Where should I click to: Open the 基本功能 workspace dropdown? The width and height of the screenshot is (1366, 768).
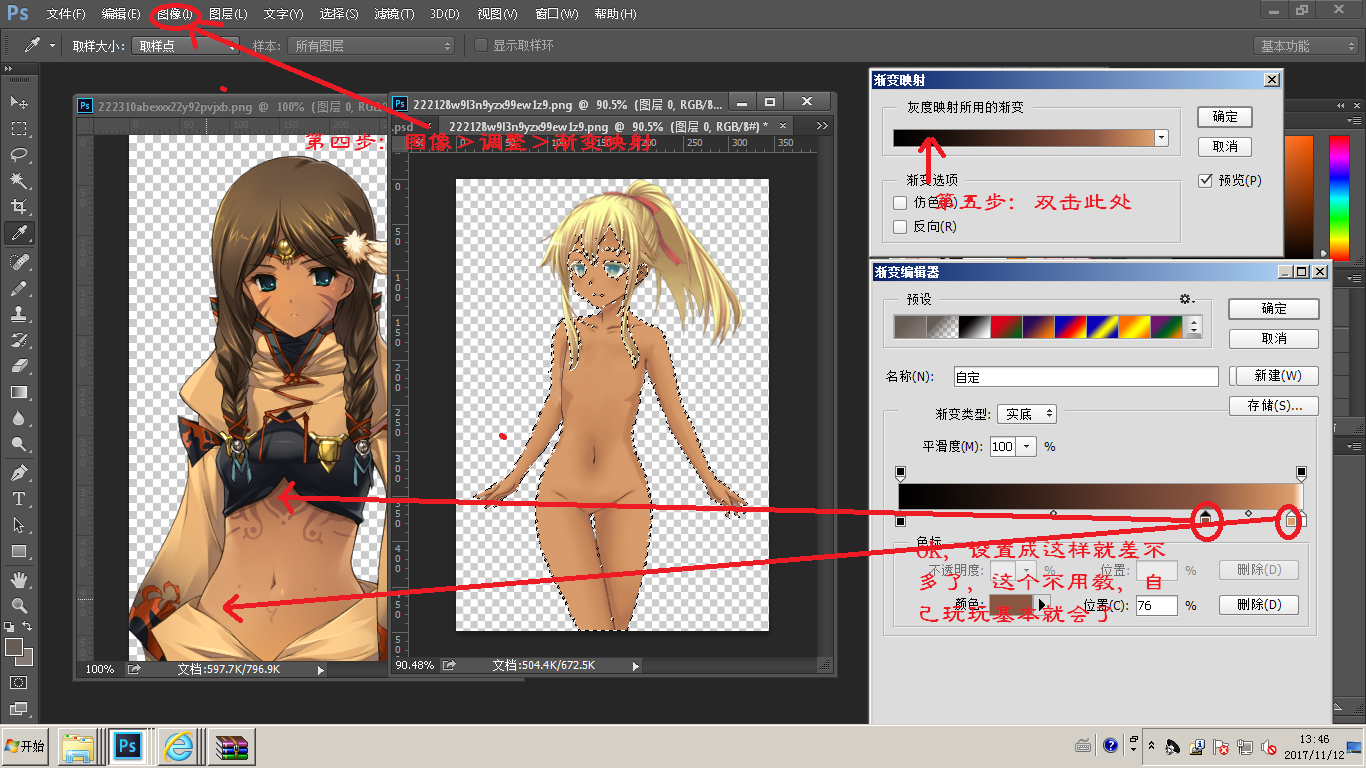point(1306,46)
